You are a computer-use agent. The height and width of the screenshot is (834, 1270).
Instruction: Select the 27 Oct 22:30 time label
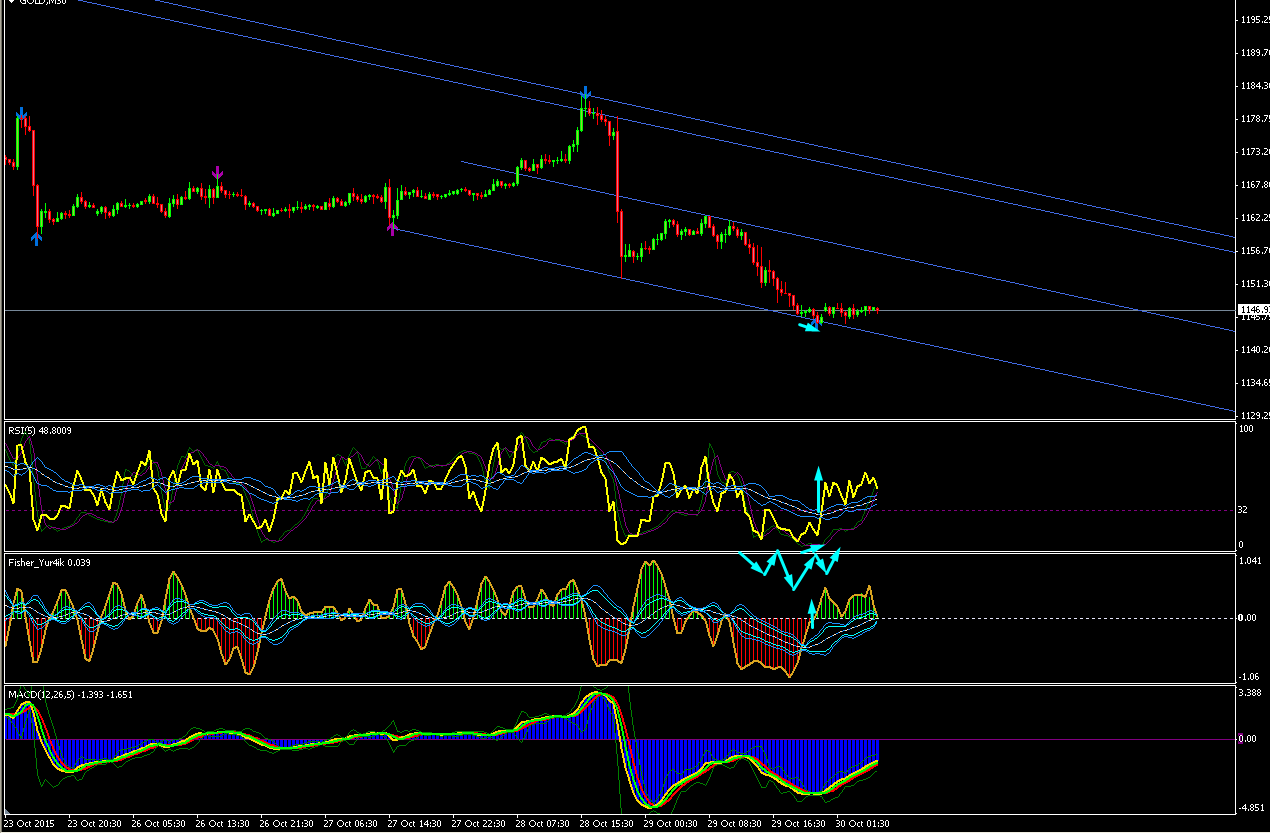[x=480, y=823]
